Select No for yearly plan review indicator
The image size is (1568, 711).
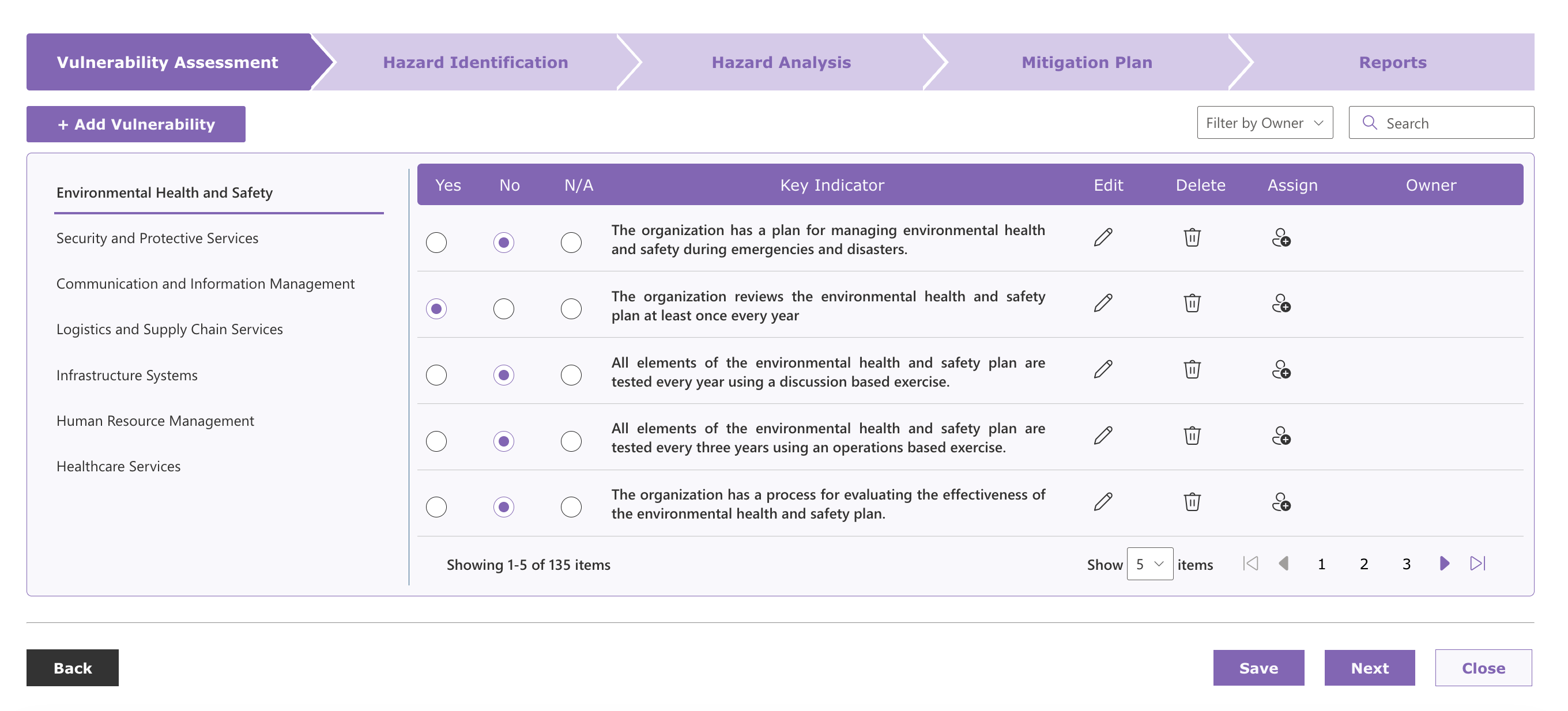coord(503,309)
